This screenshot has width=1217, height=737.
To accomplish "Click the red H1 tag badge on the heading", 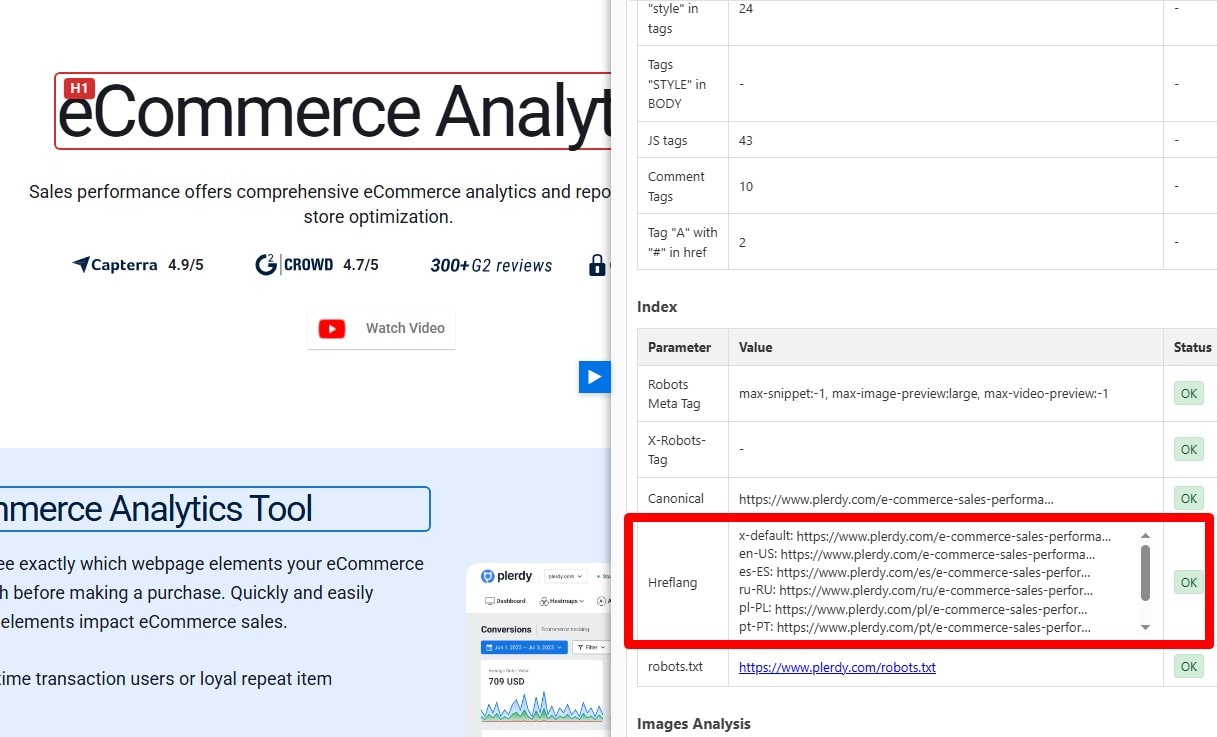I will pyautogui.click(x=79, y=88).
